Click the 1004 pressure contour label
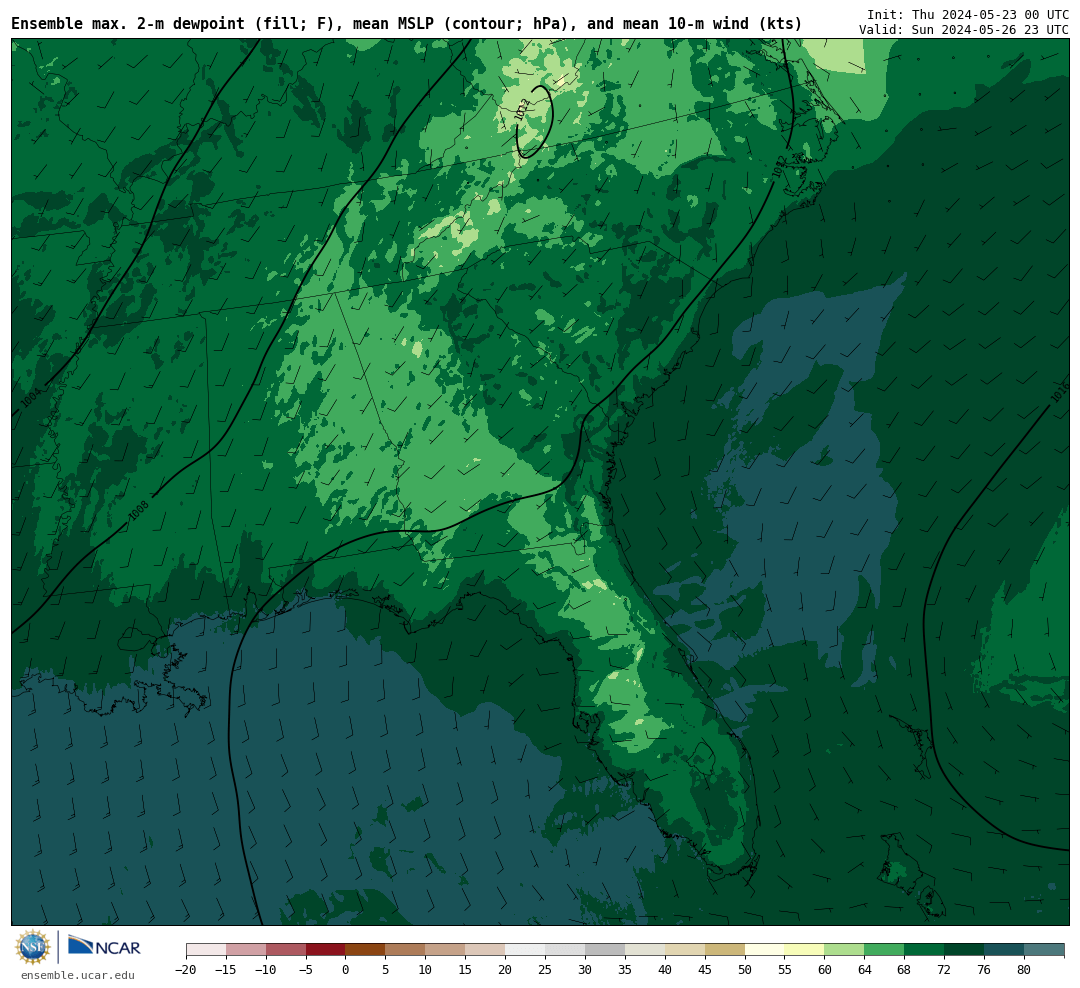The image size is (1080, 988). [x=31, y=398]
